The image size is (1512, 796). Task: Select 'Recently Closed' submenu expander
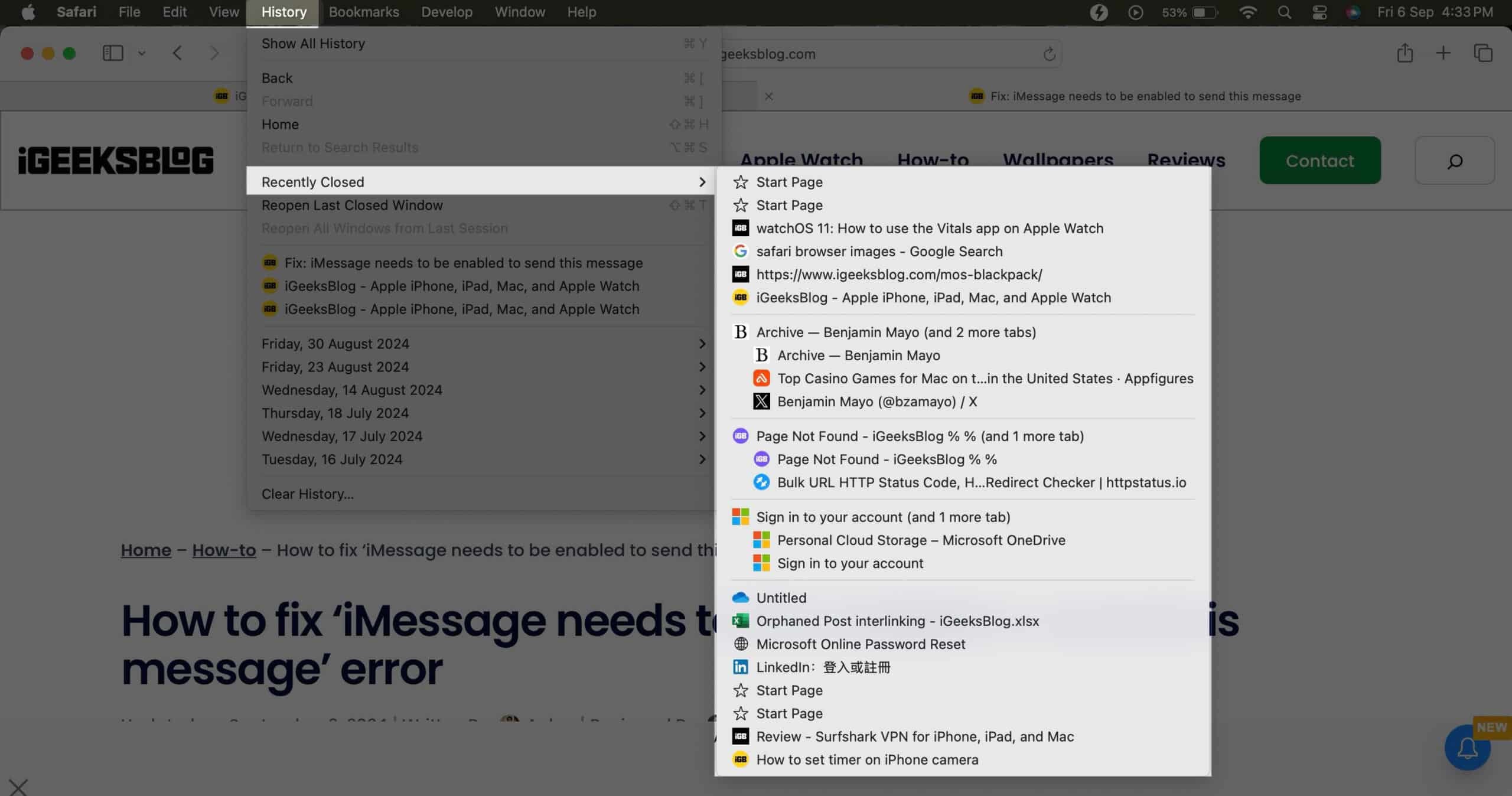[702, 182]
